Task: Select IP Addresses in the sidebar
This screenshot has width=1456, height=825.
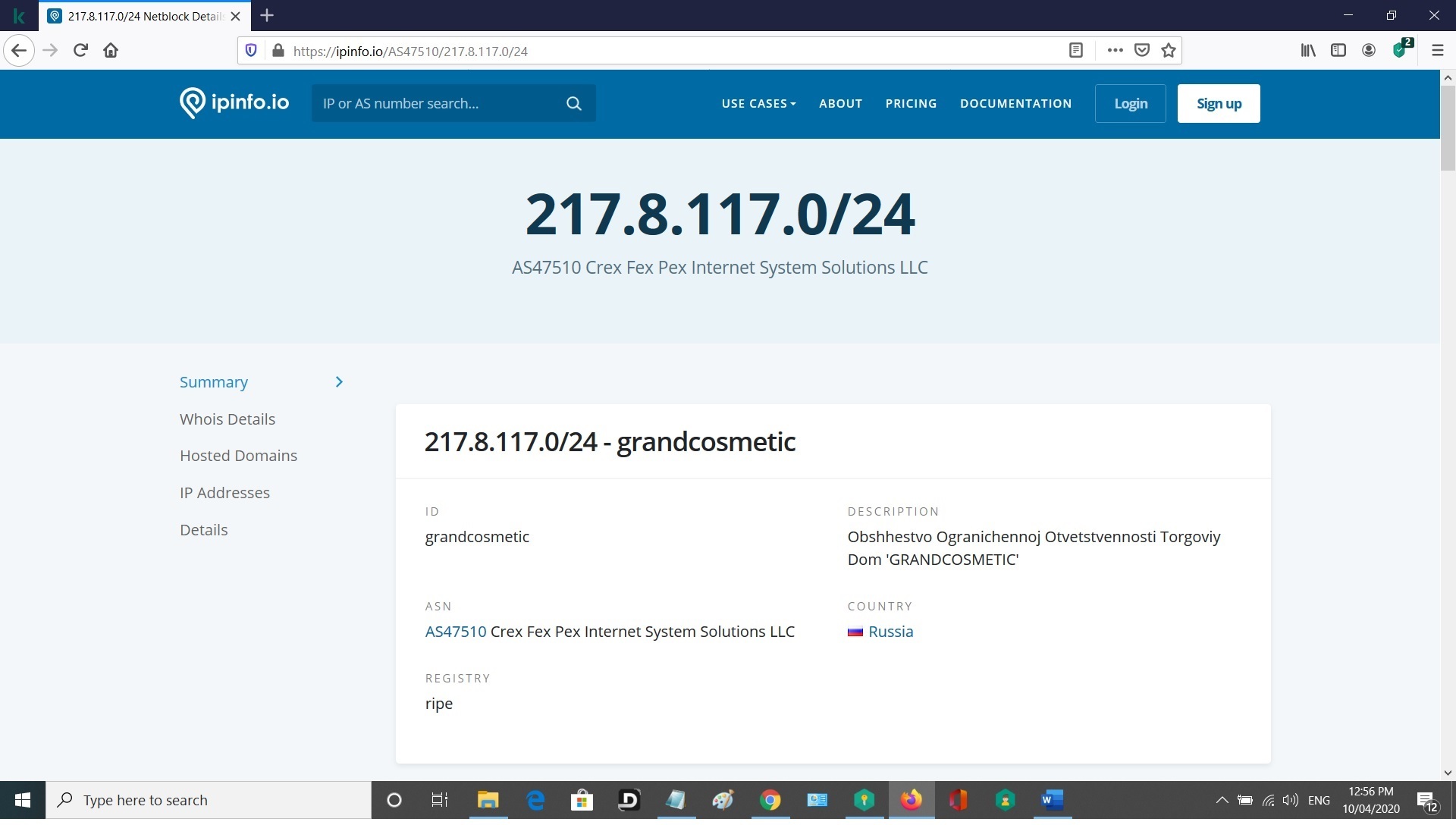Action: pos(224,493)
